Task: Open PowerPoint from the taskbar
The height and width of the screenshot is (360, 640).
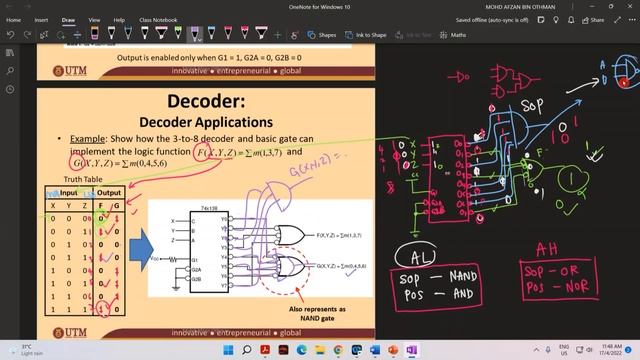Action: pyautogui.click(x=393, y=350)
